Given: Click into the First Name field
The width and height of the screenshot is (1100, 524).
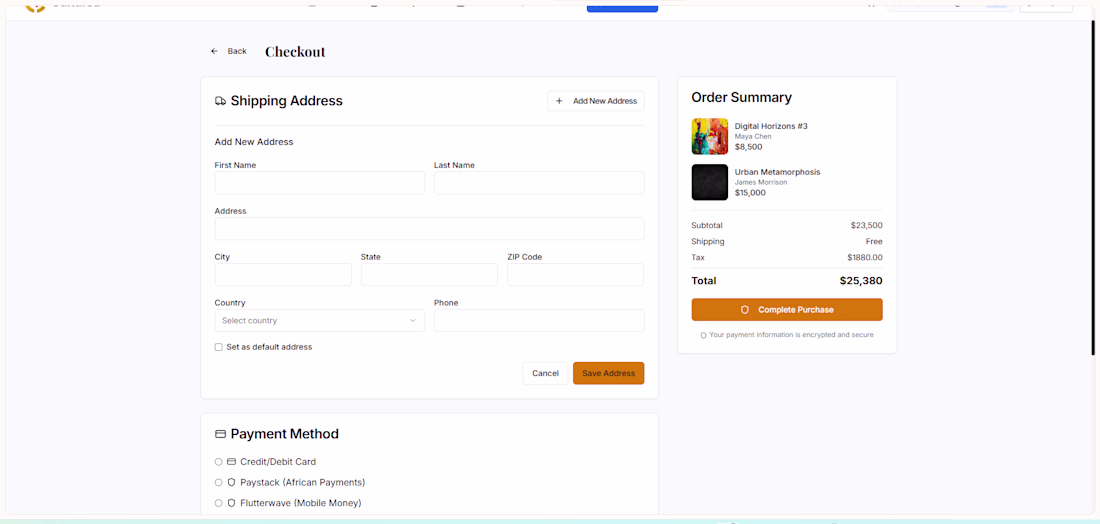Looking at the screenshot, I should click(320, 183).
